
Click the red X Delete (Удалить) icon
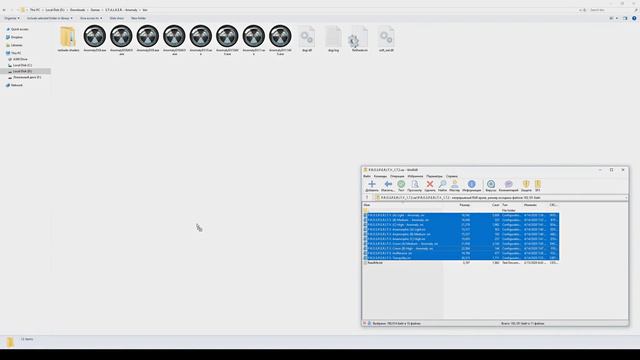430,186
